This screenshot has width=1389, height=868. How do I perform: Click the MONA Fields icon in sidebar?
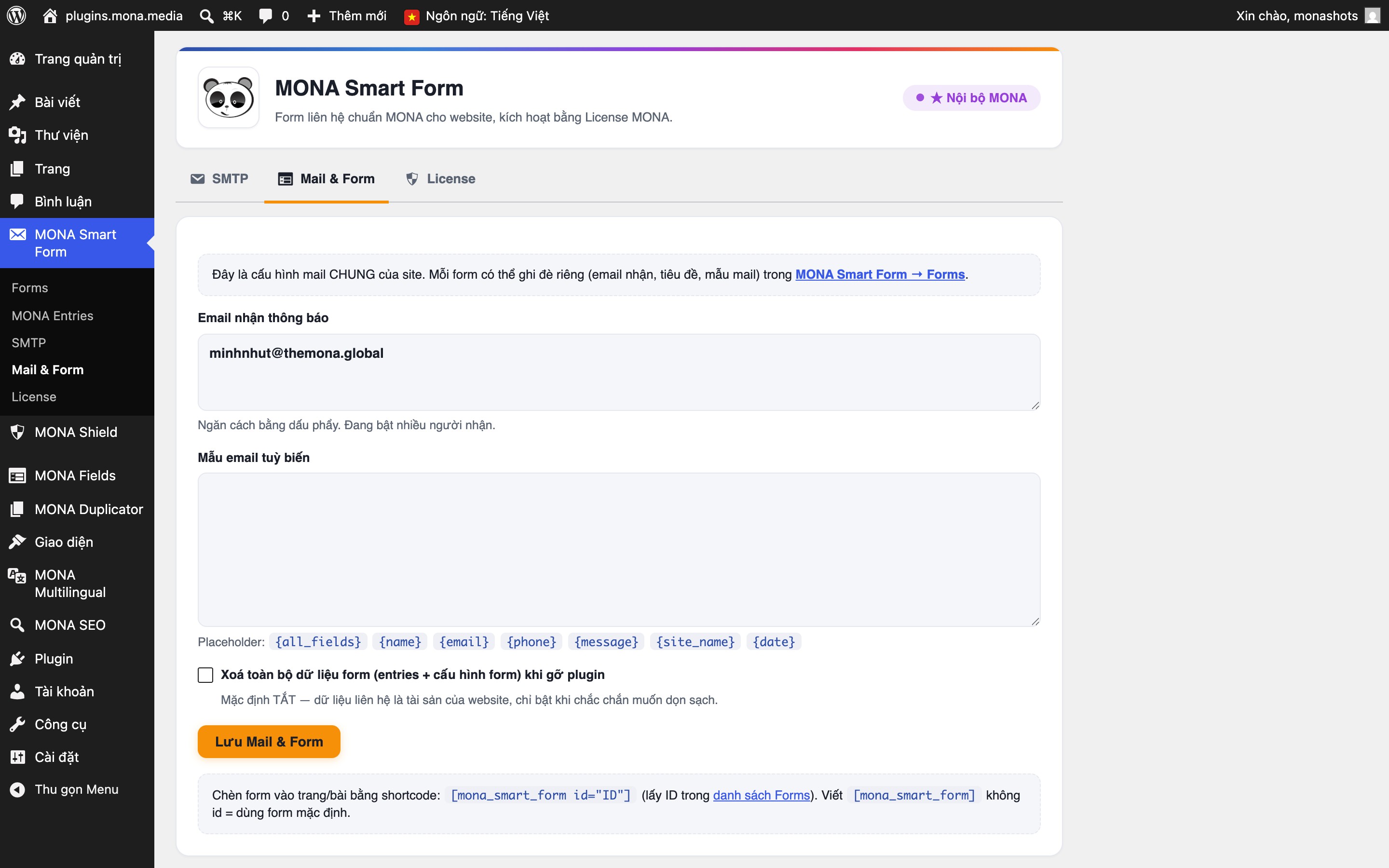(x=17, y=475)
